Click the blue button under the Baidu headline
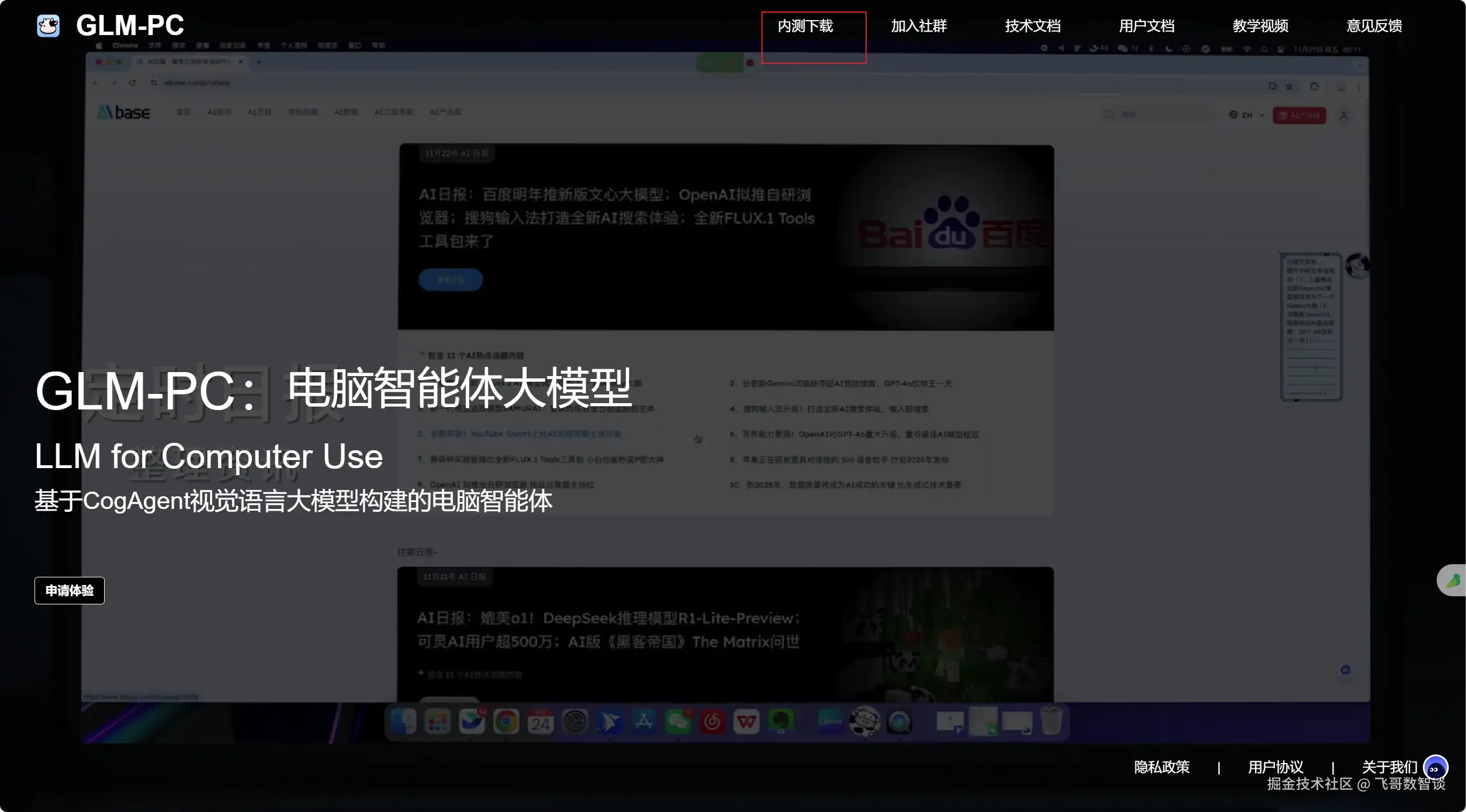 (x=450, y=279)
